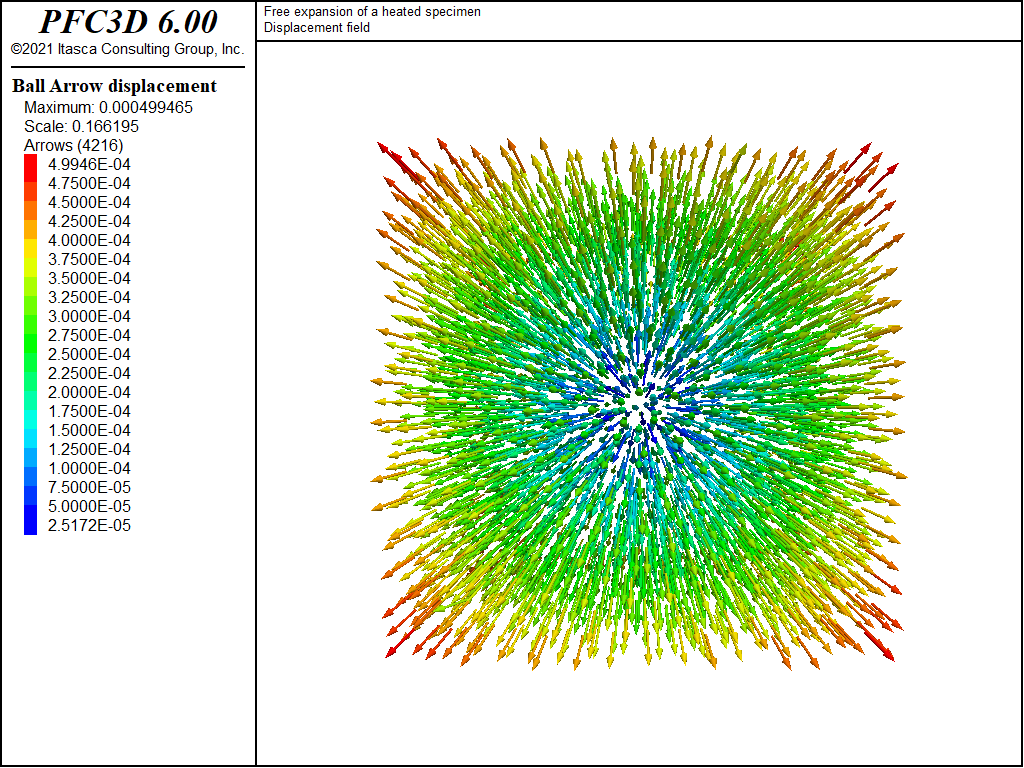The width and height of the screenshot is (1024, 768).
Task: Click the 3.0000E-04 legend value
Action: (89, 316)
